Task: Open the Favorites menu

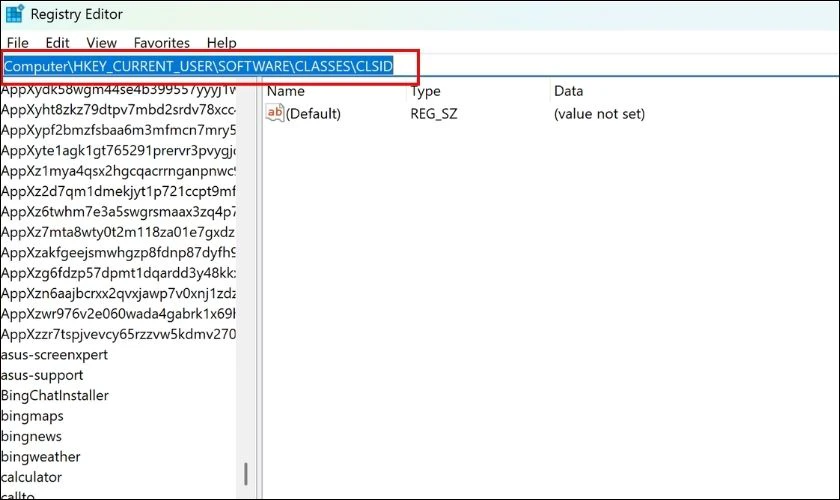Action: [x=162, y=42]
